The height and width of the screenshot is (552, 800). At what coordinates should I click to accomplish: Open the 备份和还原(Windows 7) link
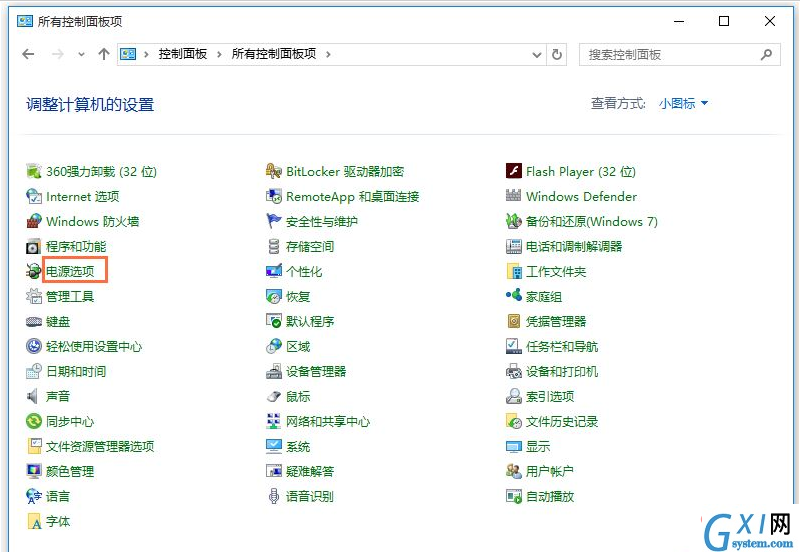[592, 221]
